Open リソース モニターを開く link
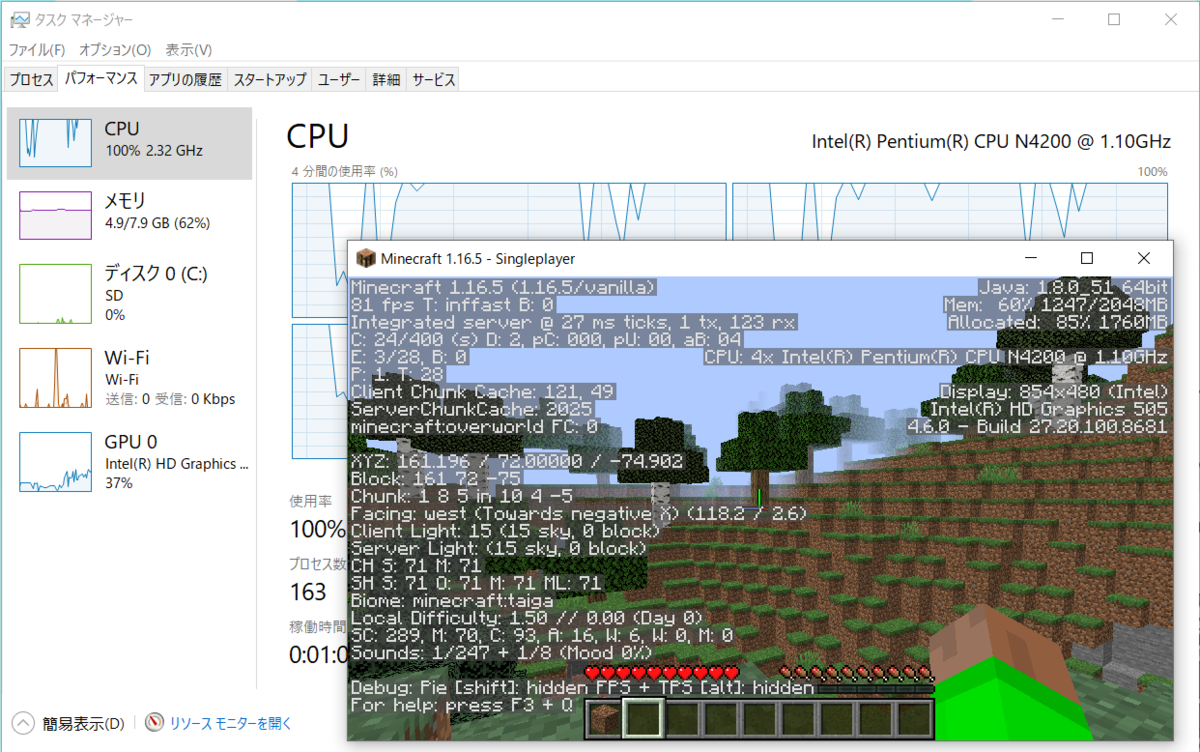Image resolution: width=1200 pixels, height=752 pixels. (230, 723)
